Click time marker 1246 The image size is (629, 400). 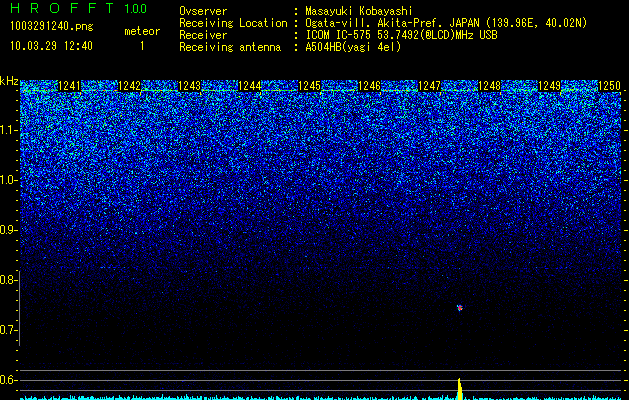tap(369, 86)
